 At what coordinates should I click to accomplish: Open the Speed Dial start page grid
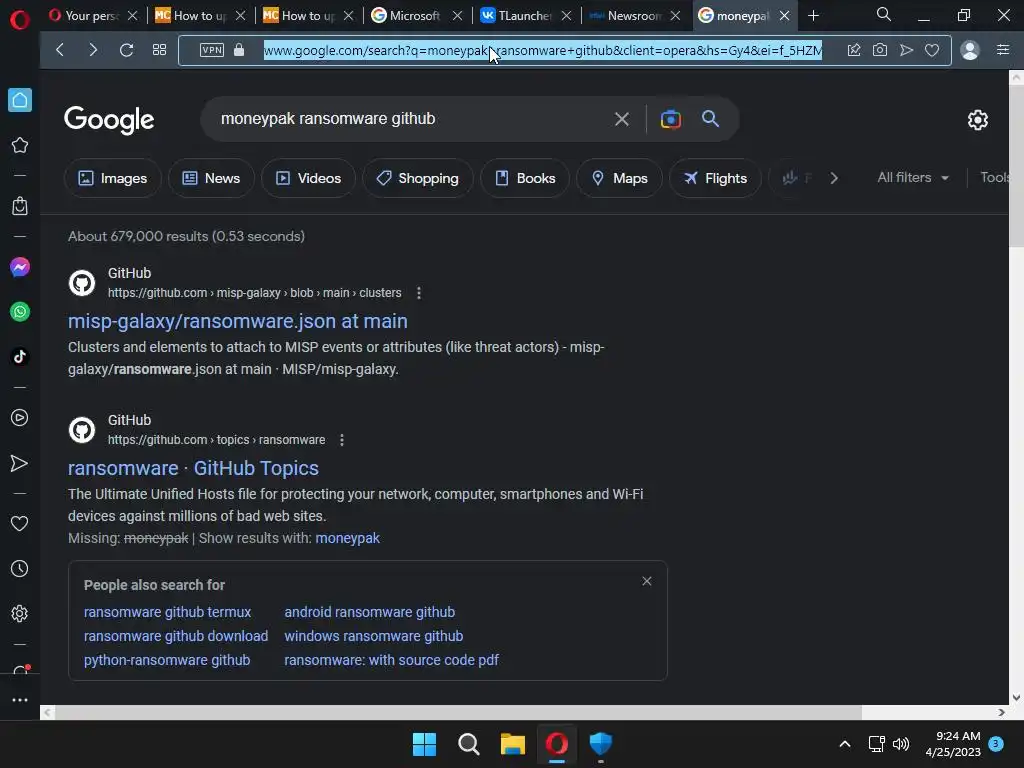[159, 50]
